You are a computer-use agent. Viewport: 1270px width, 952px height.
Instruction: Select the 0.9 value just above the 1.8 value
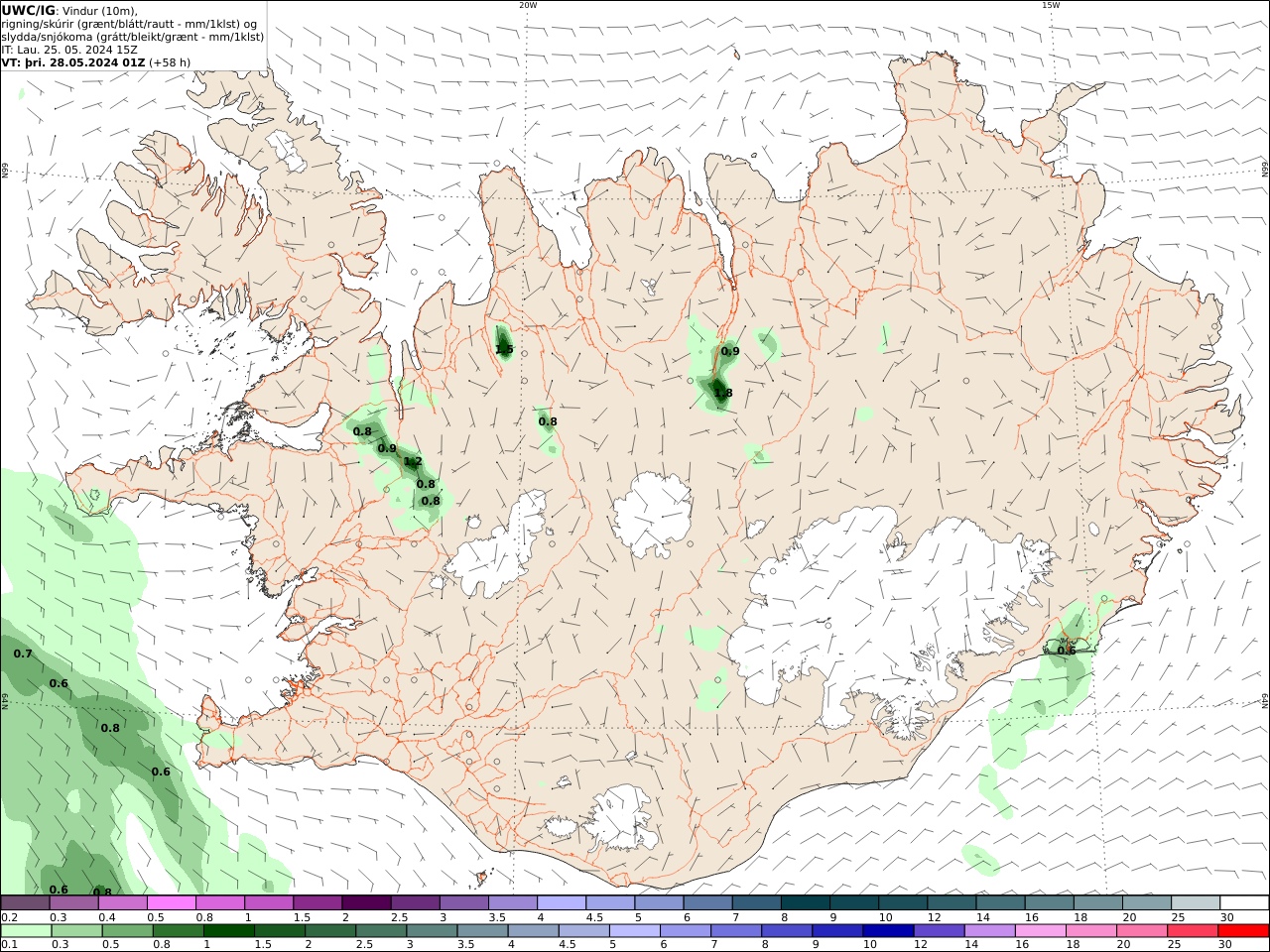click(730, 351)
